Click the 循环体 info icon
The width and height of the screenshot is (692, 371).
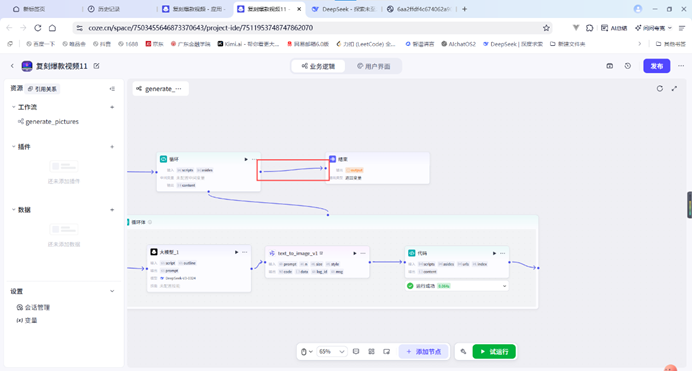point(150,222)
